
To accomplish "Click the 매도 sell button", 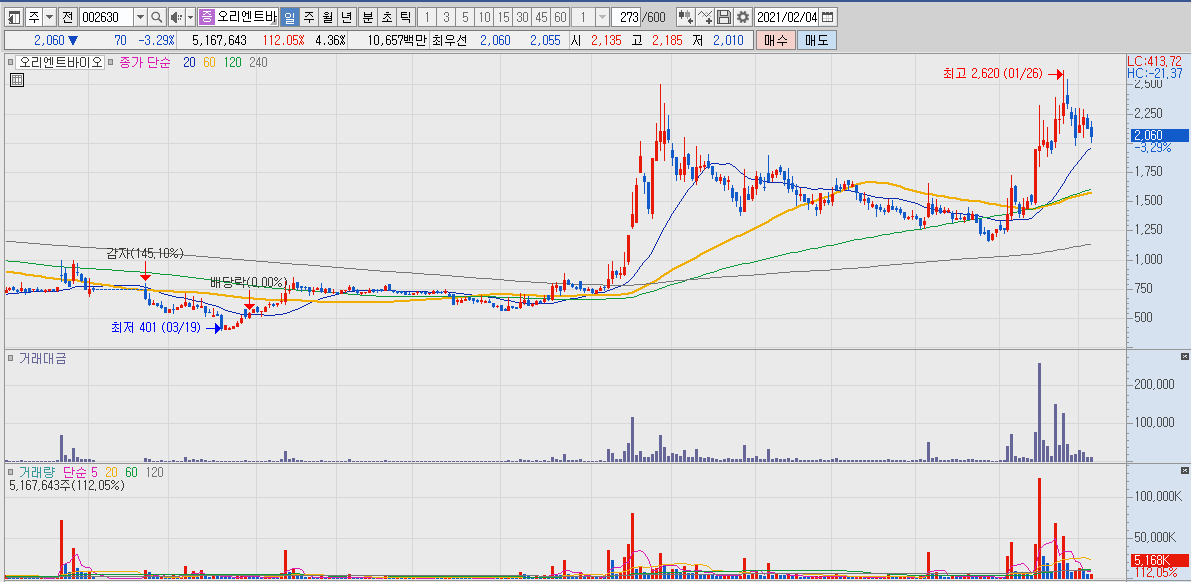I will tap(817, 40).
